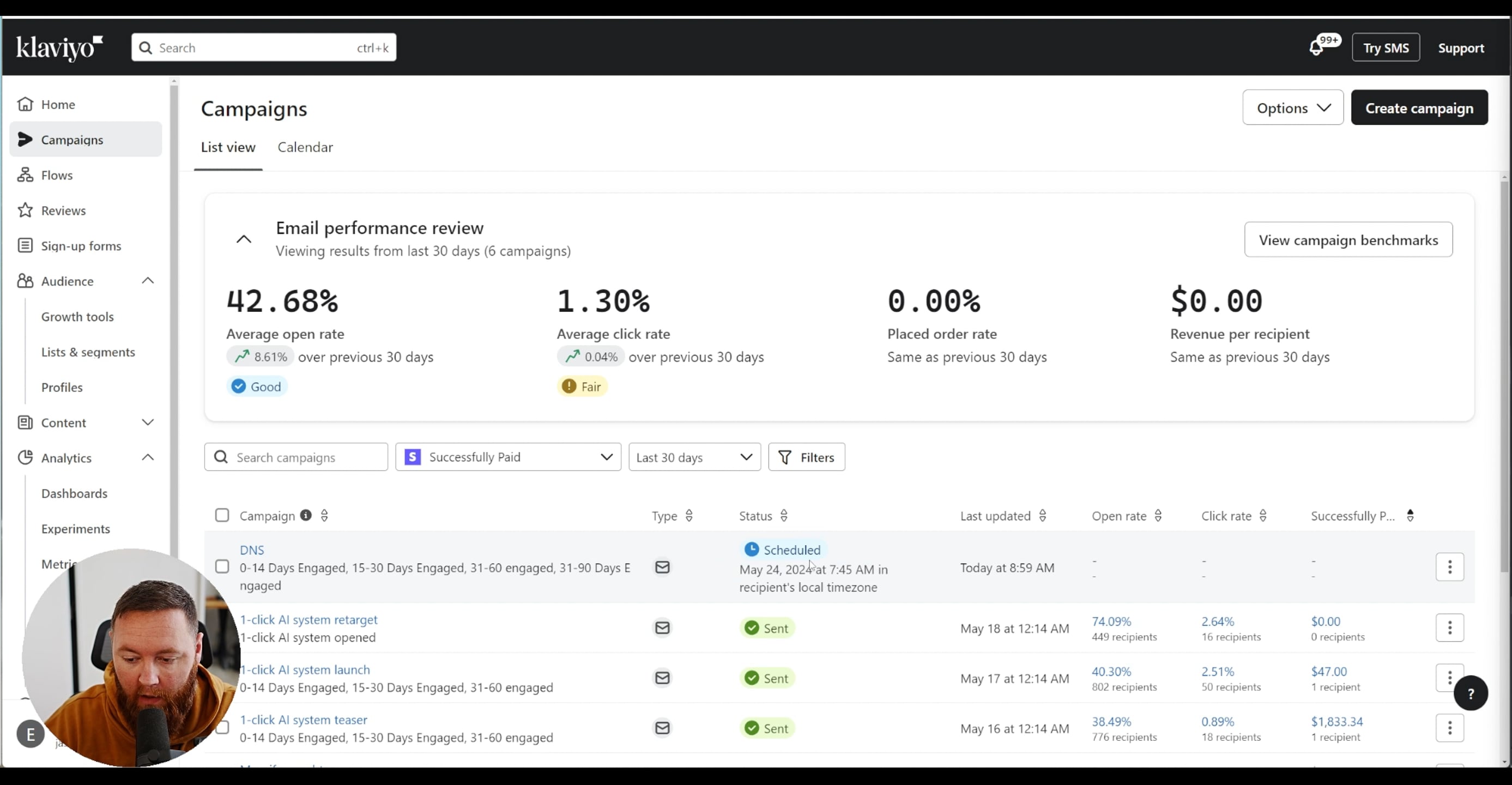Click the $1,833.34 revenue link
Screen dimensions: 1512x785
coord(1337,721)
